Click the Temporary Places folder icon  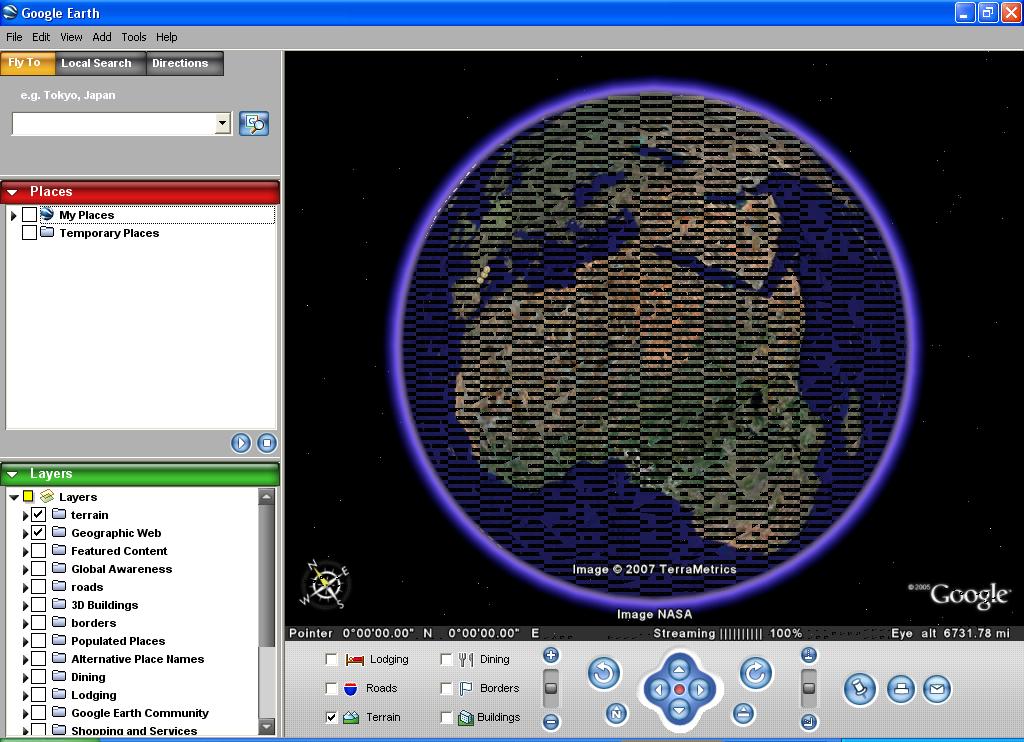(47, 233)
